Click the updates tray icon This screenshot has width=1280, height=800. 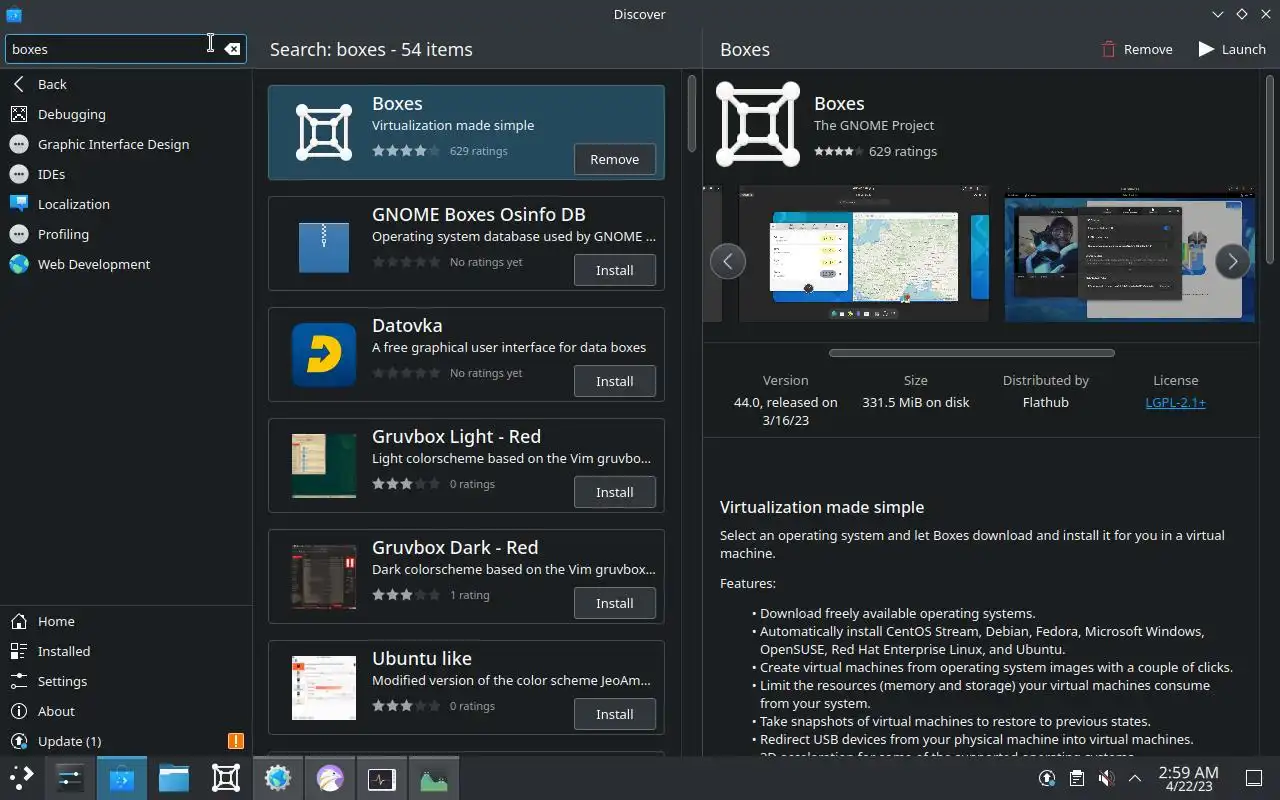[x=1047, y=778]
